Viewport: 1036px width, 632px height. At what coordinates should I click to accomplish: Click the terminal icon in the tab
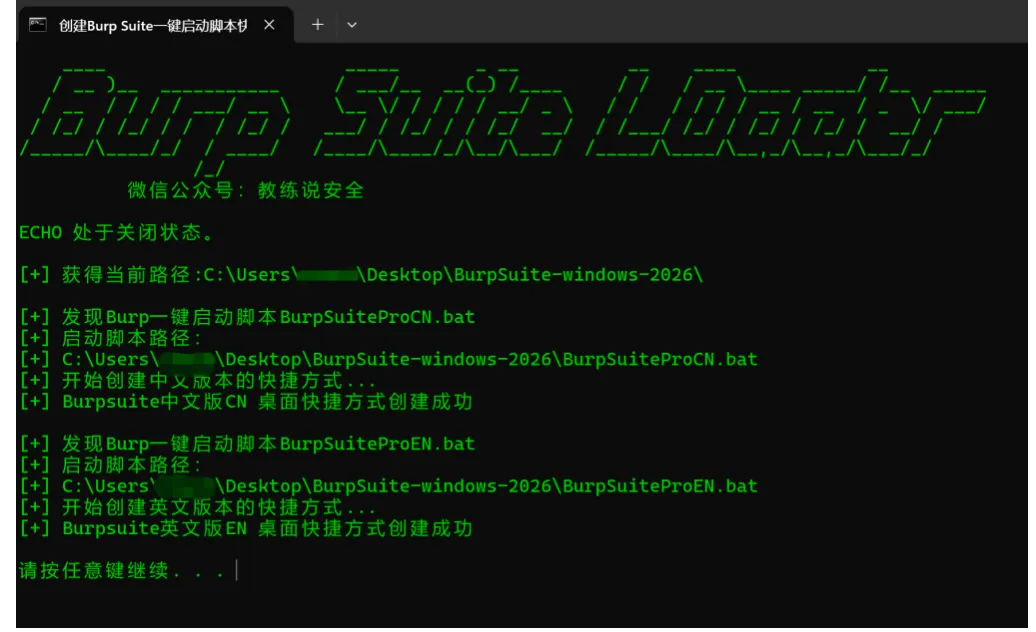click(x=38, y=25)
